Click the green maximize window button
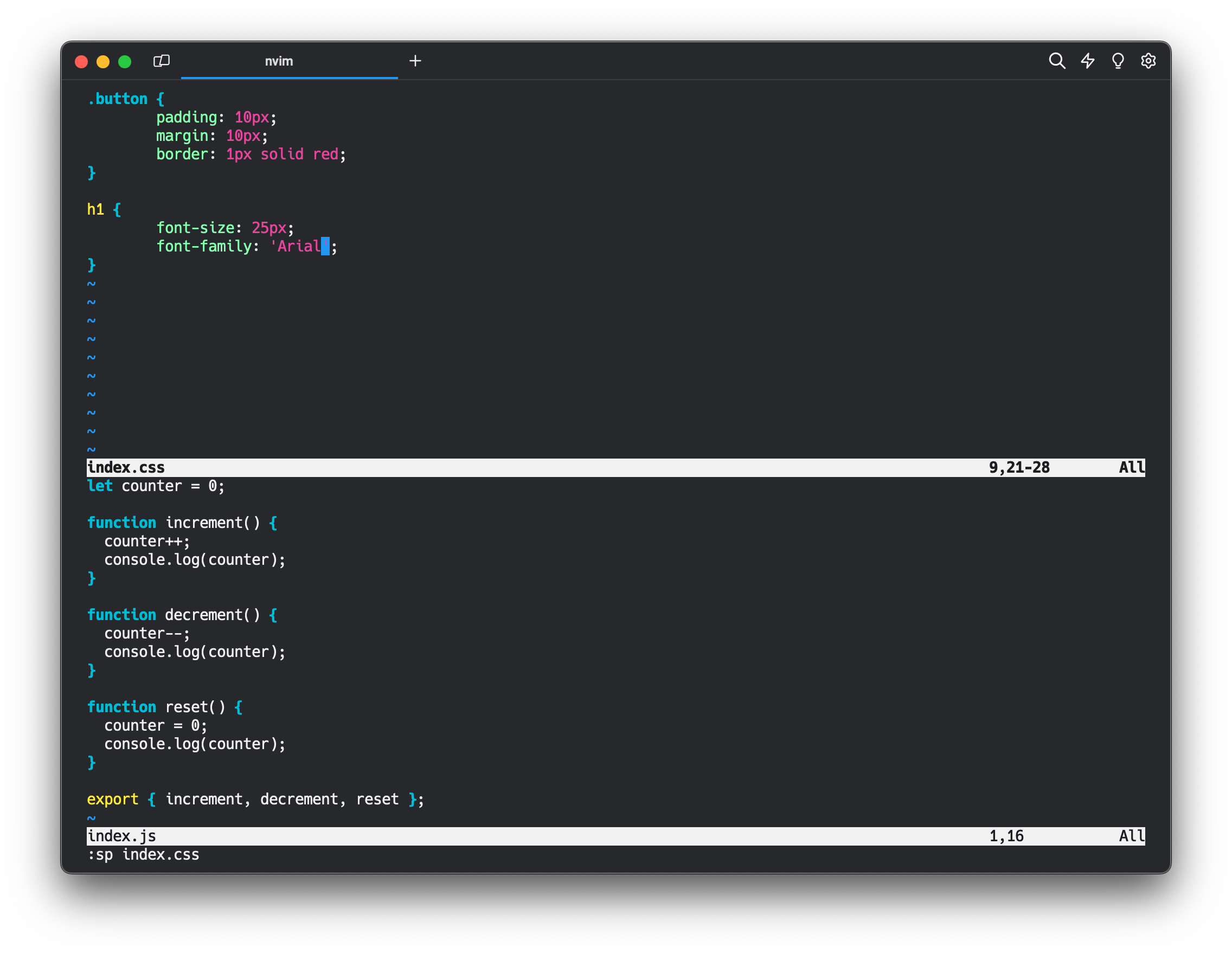This screenshot has height=954, width=1232. (x=125, y=61)
